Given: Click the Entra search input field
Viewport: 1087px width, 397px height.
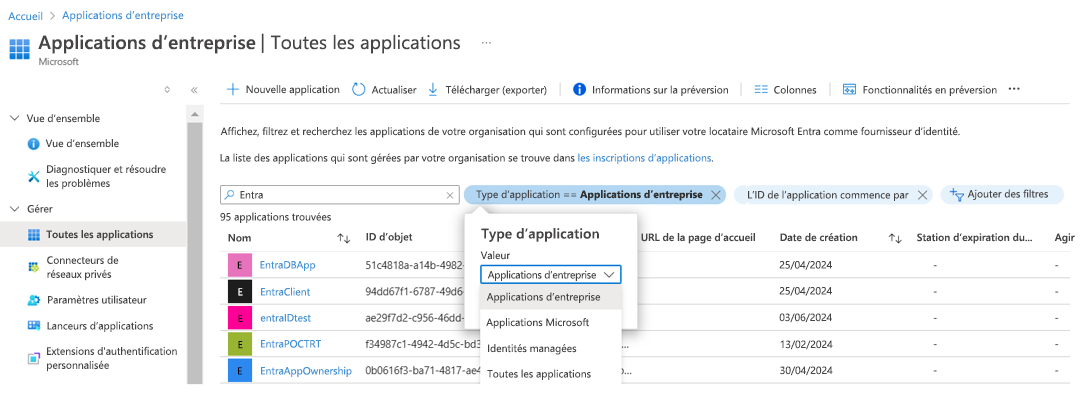Looking at the screenshot, I should click(x=340, y=195).
